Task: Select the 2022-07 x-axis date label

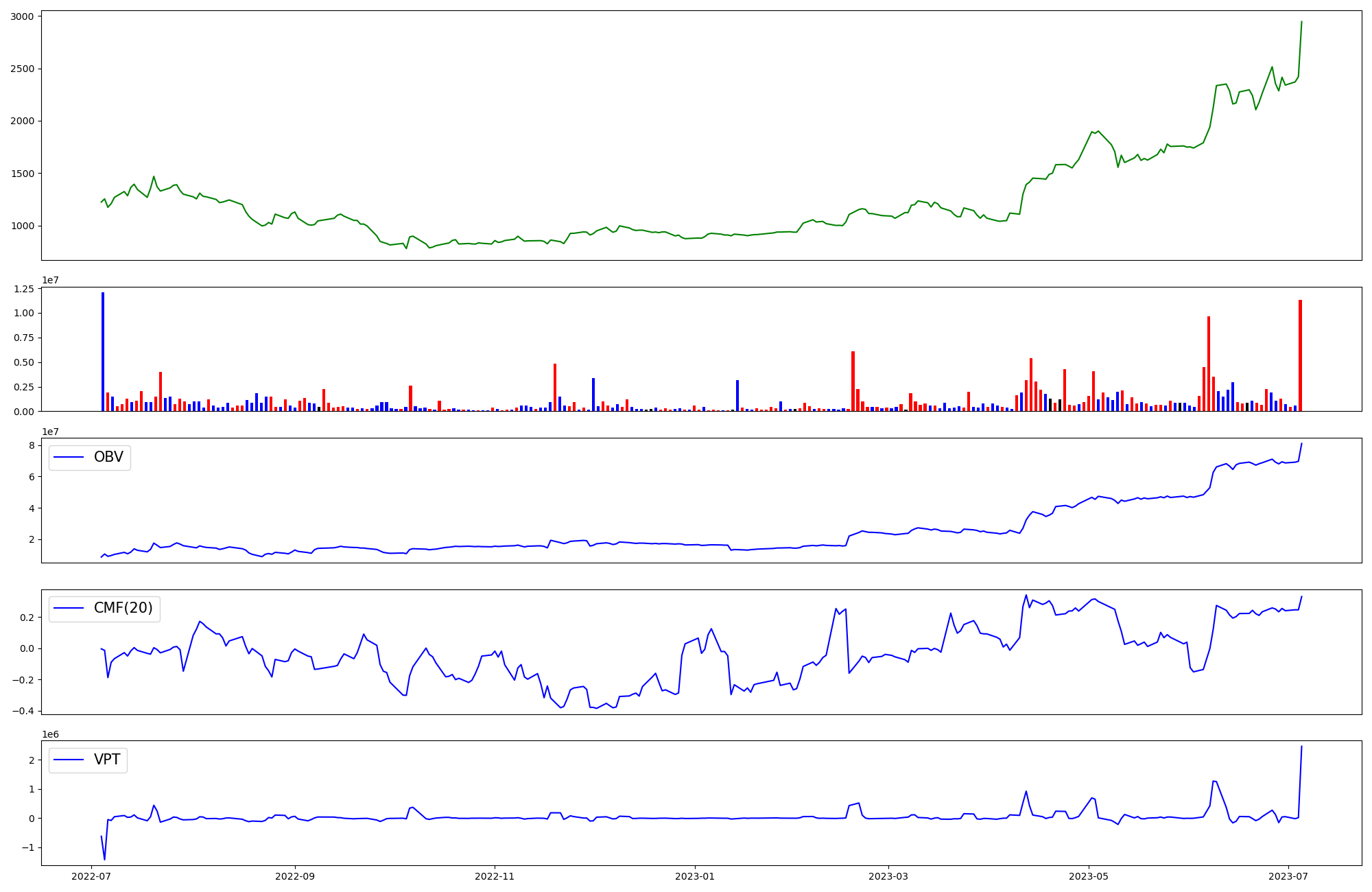Action: point(91,876)
